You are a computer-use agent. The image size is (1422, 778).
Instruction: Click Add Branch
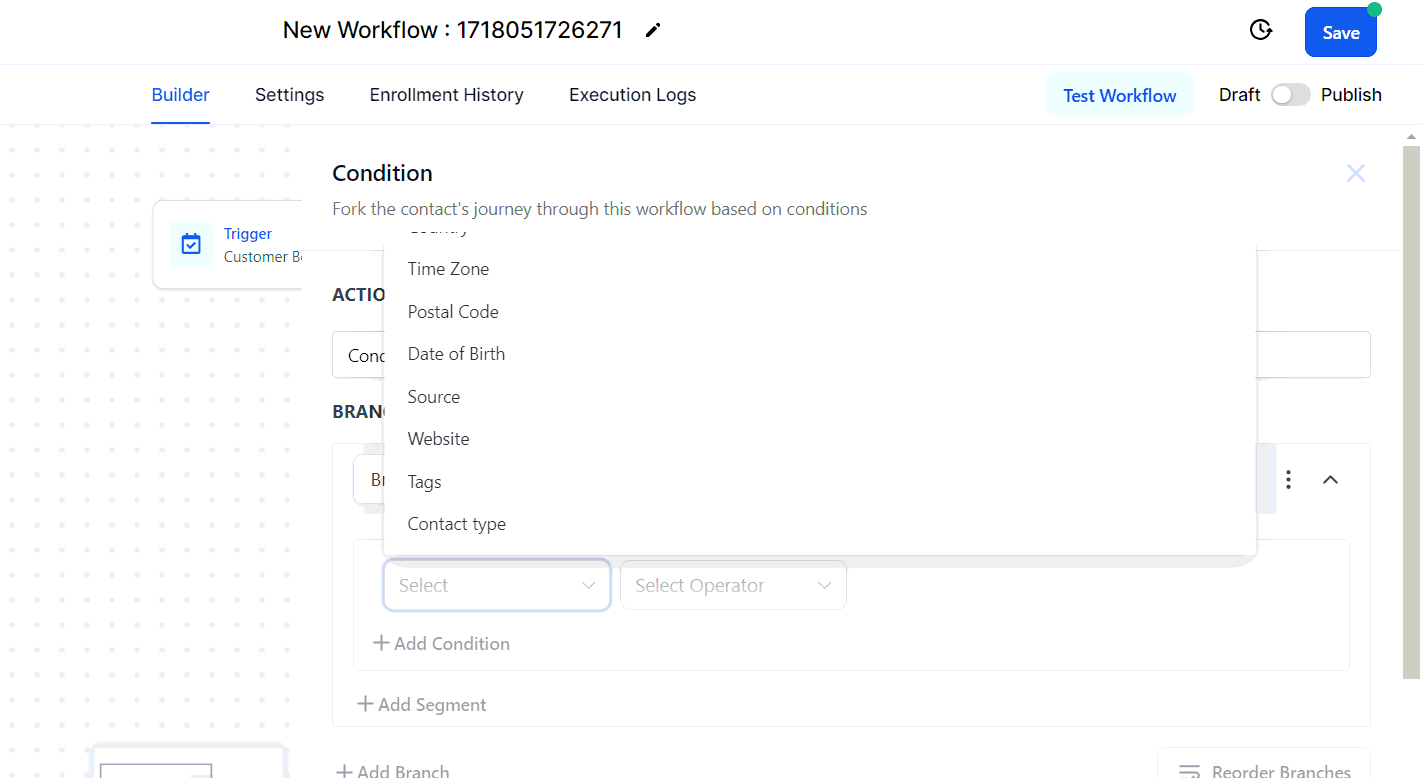click(392, 771)
